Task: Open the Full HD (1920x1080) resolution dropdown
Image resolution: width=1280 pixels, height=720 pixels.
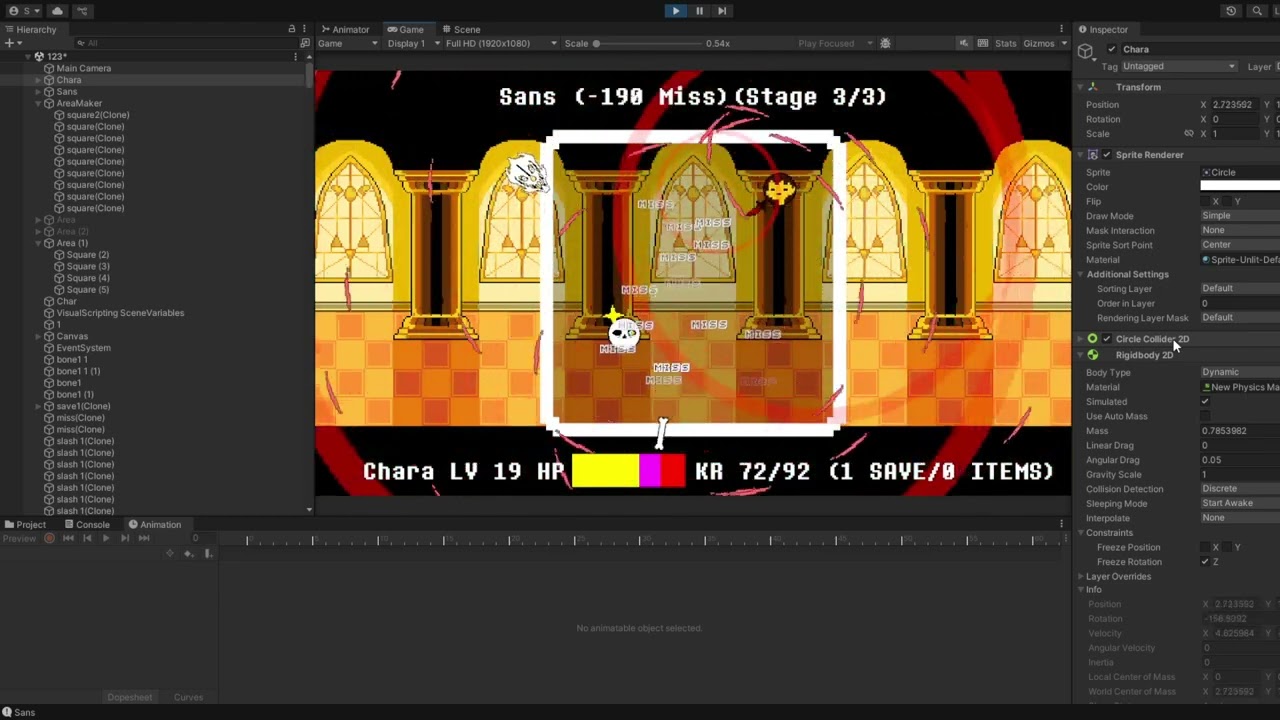Action: [501, 43]
